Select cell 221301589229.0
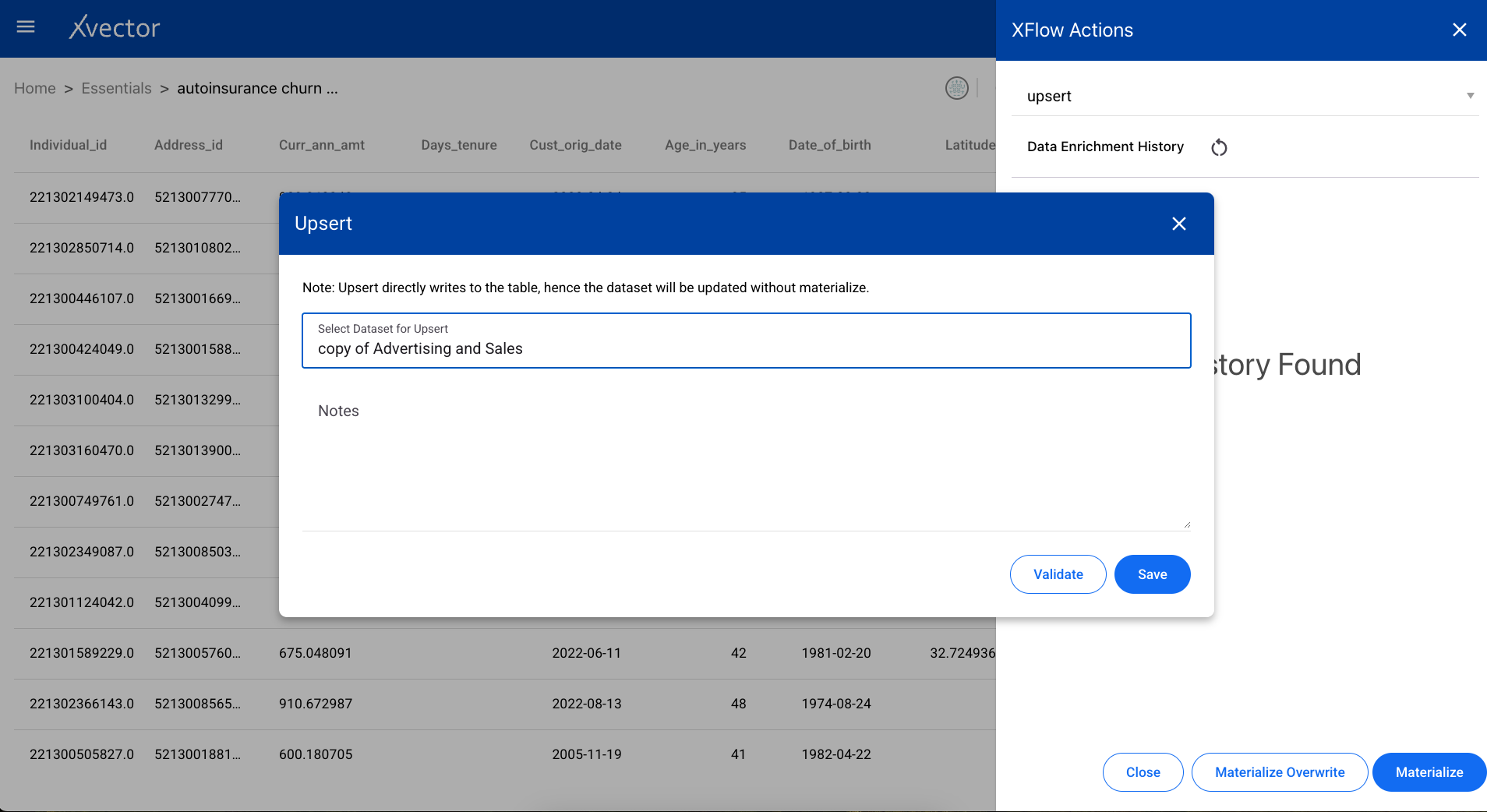 coord(82,653)
